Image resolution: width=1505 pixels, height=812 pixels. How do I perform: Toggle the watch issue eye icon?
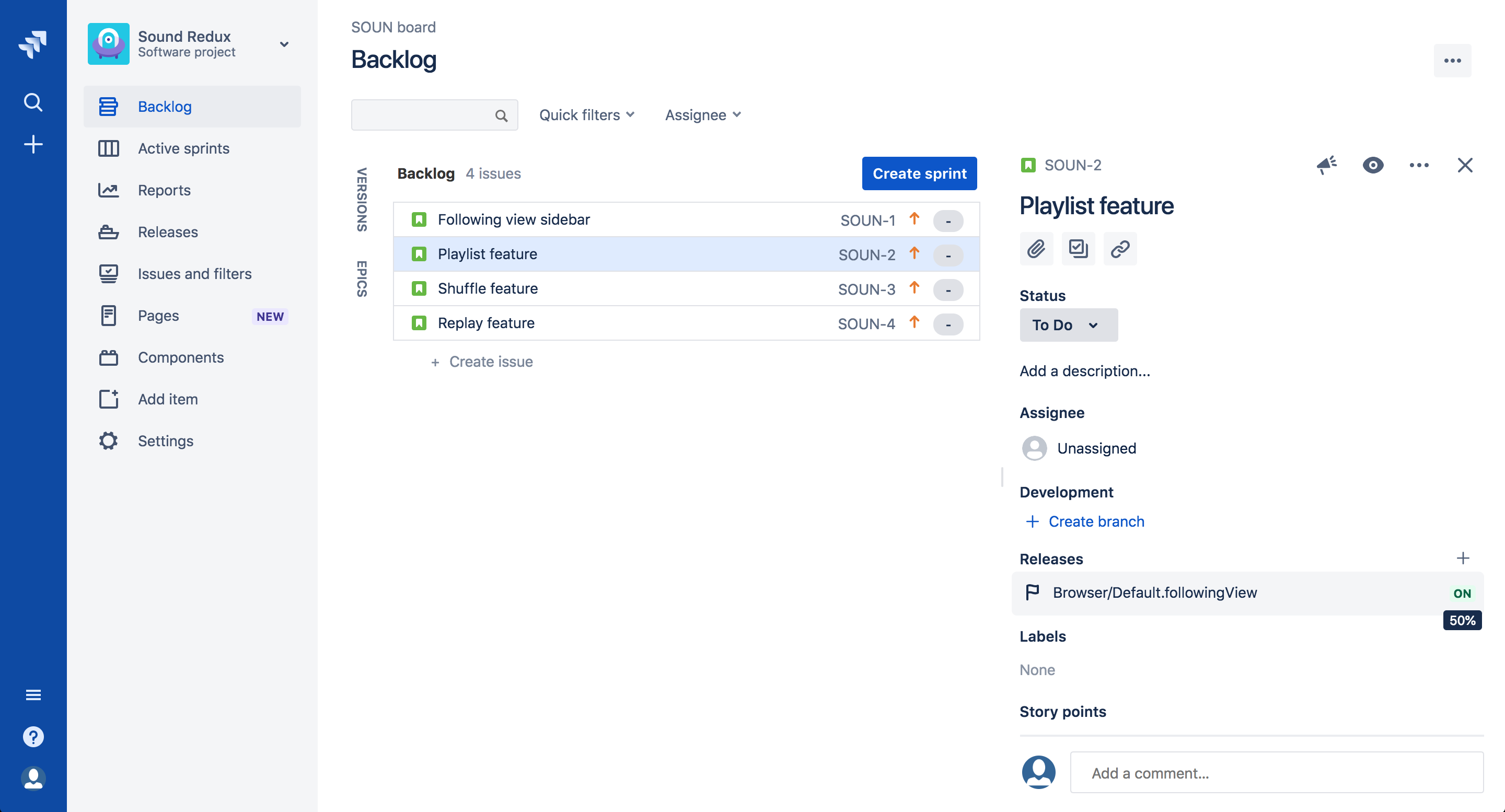coord(1372,165)
